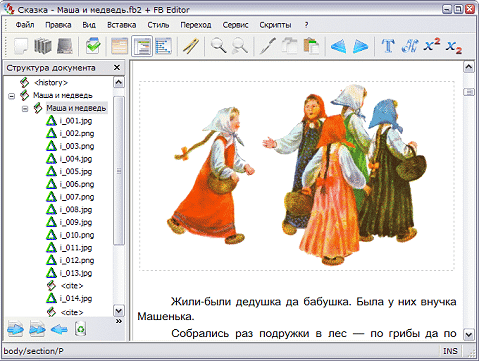Switch to source code view mode
The height and width of the screenshot is (361, 479).
[164, 46]
